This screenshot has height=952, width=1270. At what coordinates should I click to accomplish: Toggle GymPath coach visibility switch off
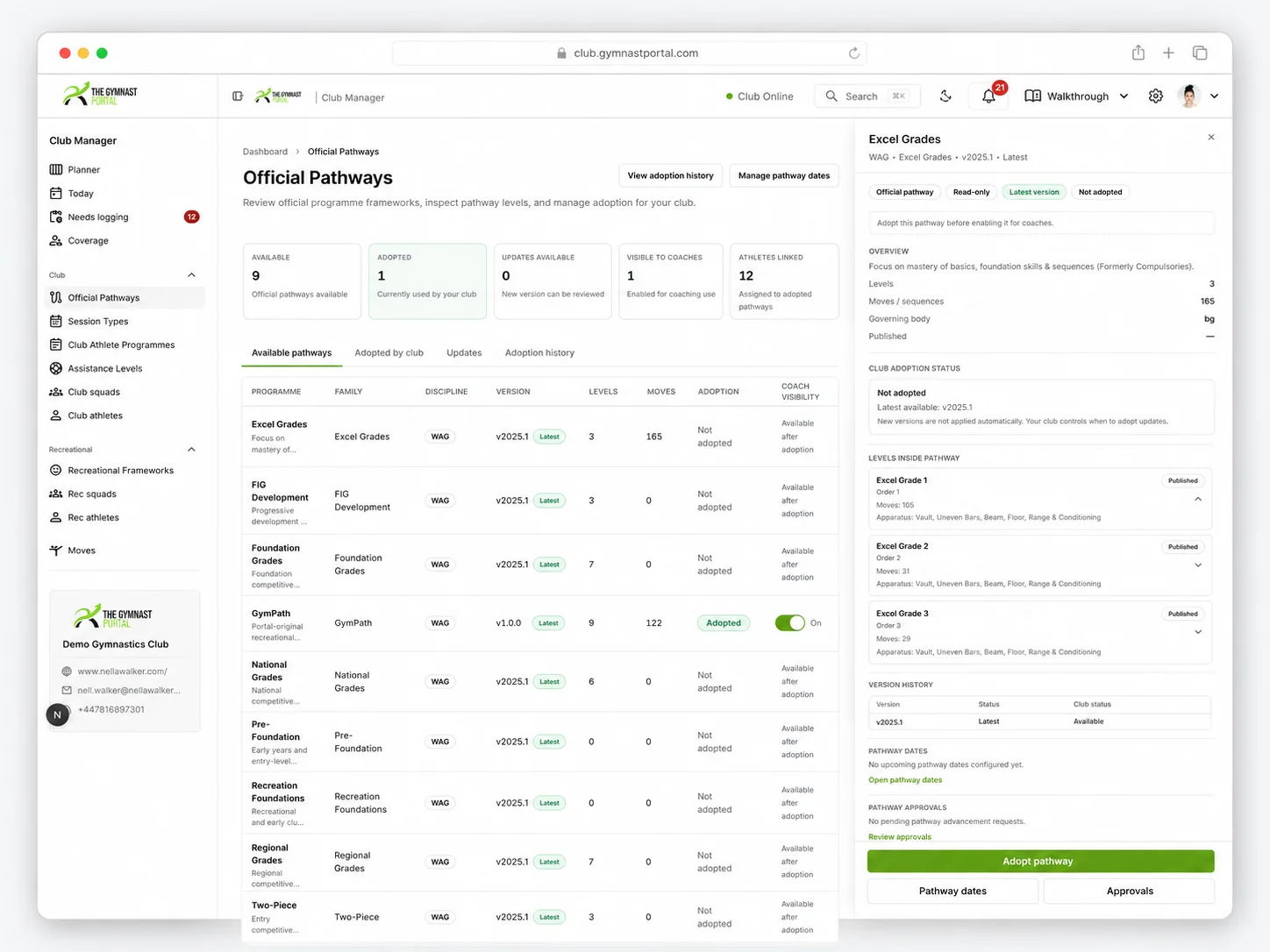tap(790, 623)
